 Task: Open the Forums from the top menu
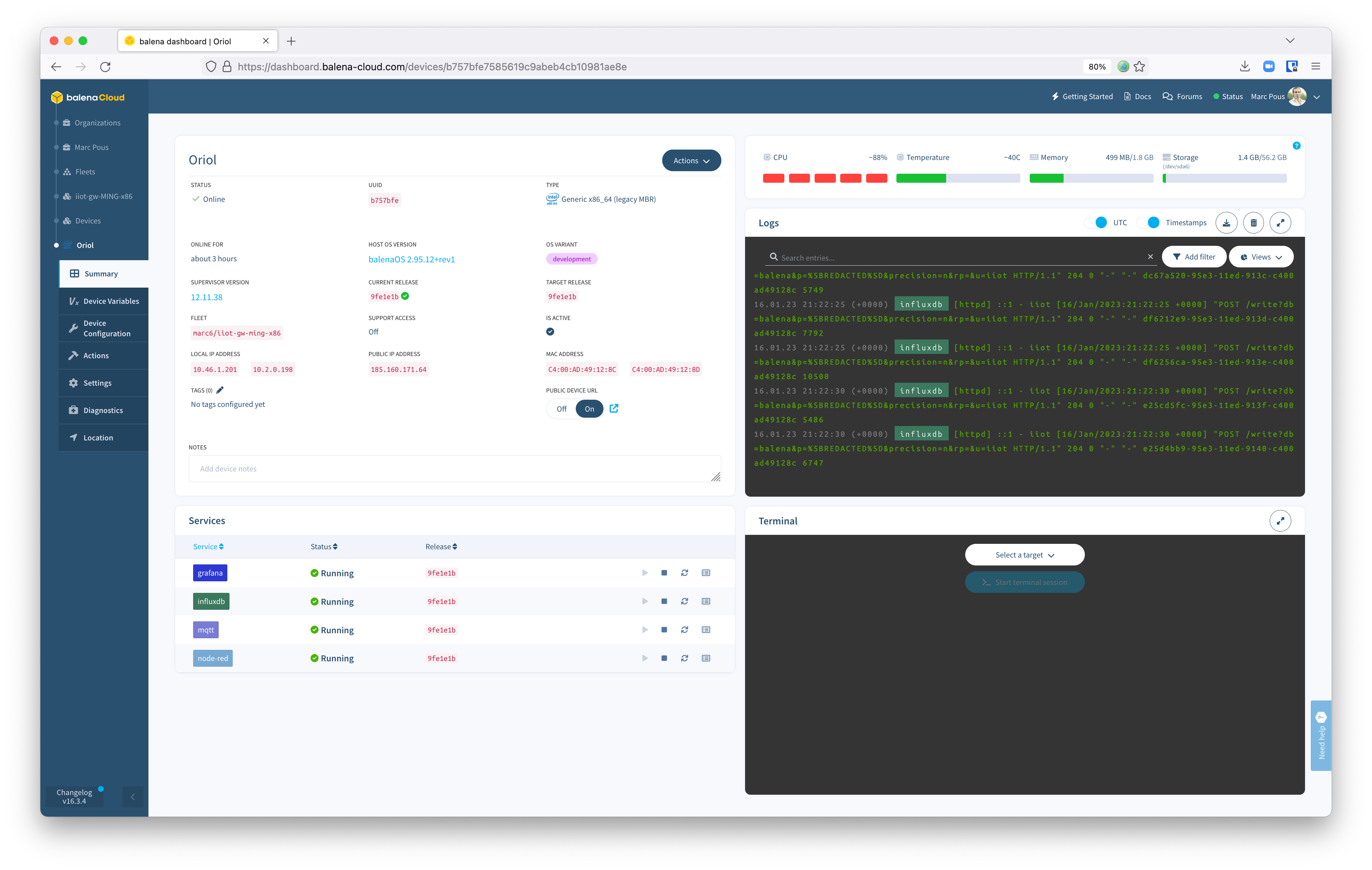1183,96
